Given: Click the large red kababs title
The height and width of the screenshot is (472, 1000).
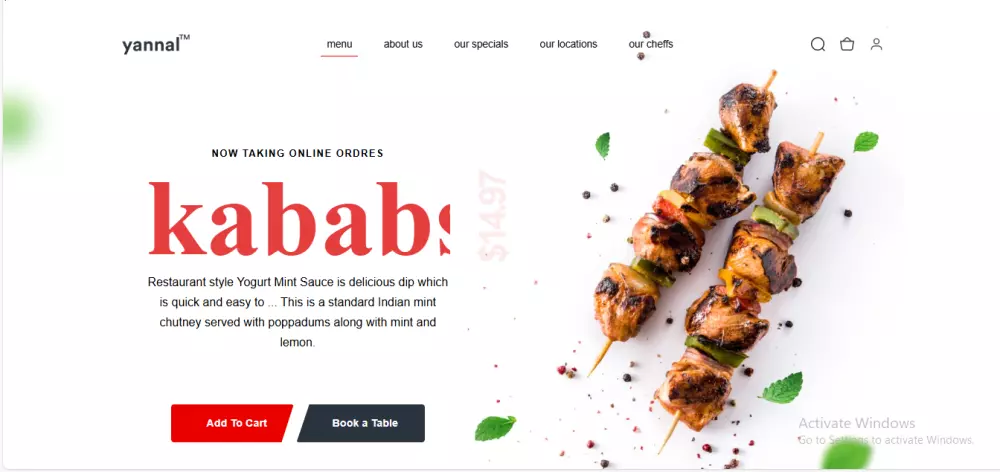Looking at the screenshot, I should point(299,218).
